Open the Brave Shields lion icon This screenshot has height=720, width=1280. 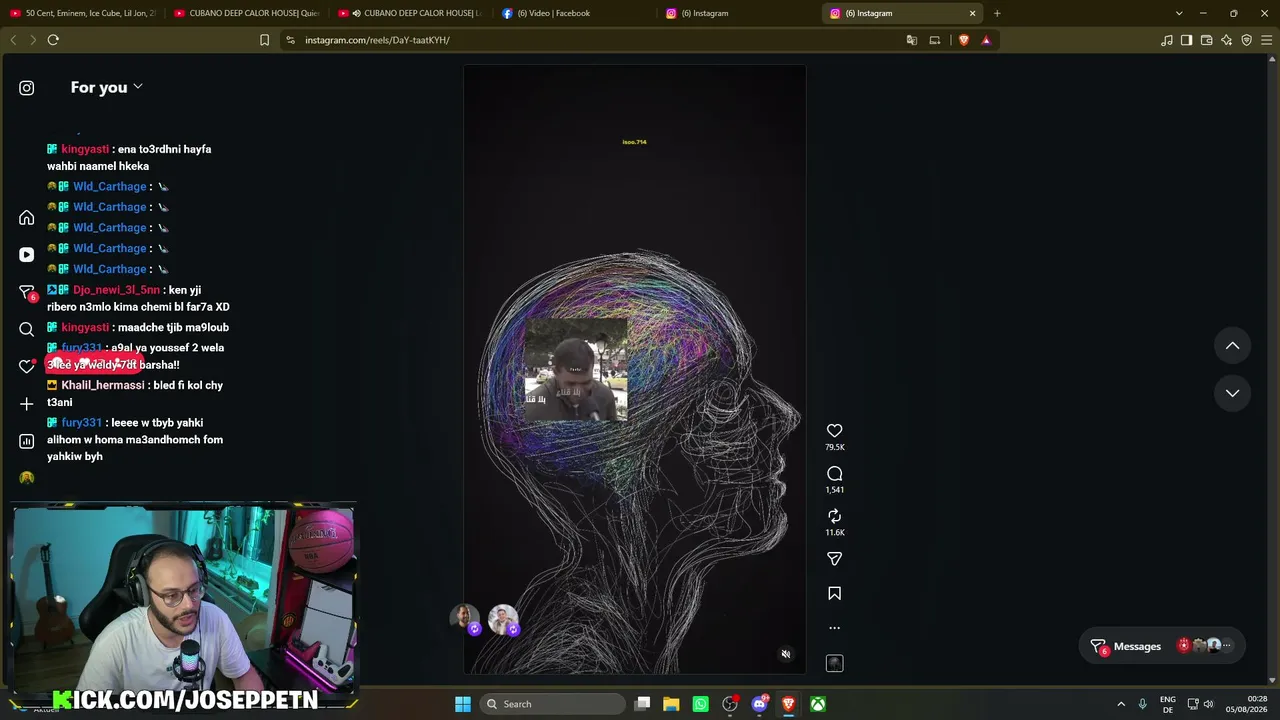(964, 40)
